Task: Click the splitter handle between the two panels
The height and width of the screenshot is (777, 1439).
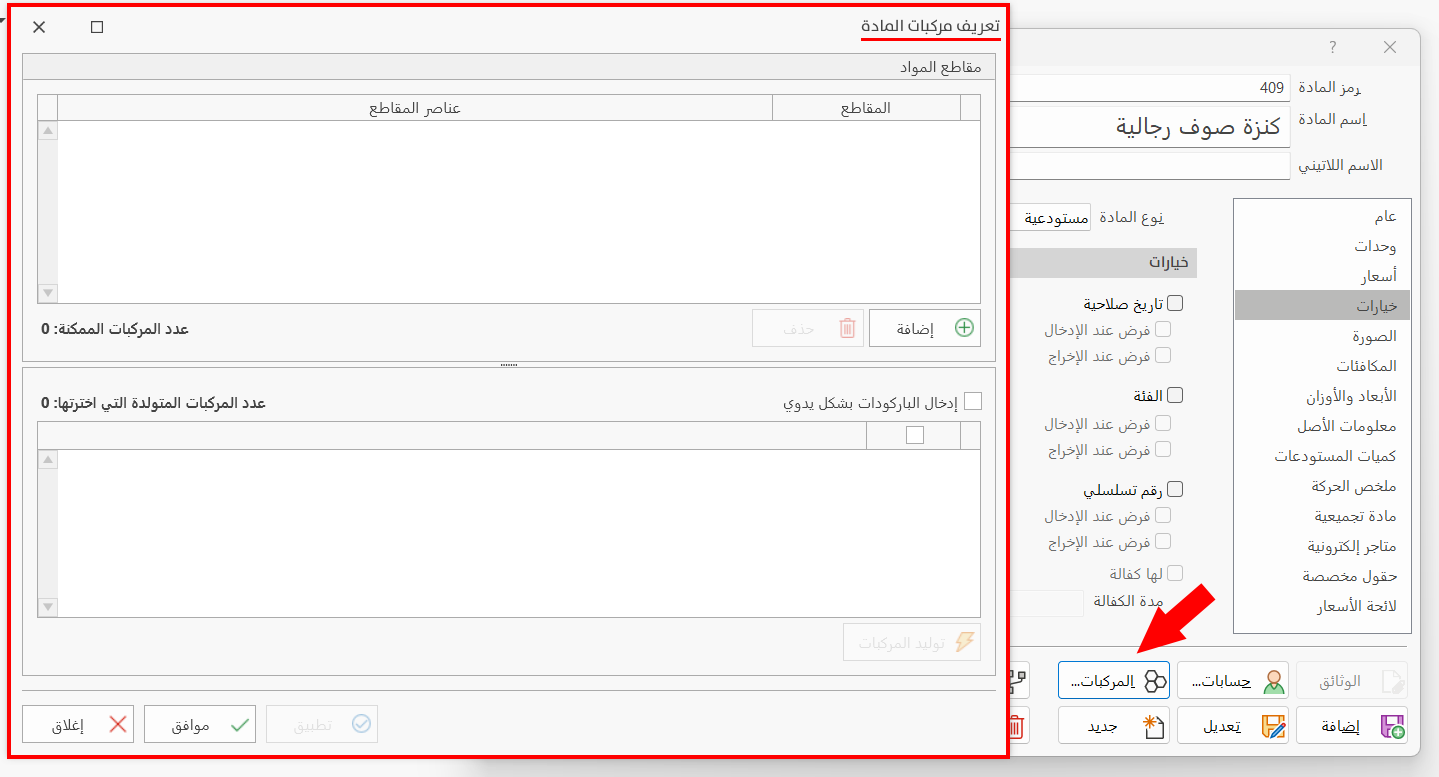Action: click(508, 365)
